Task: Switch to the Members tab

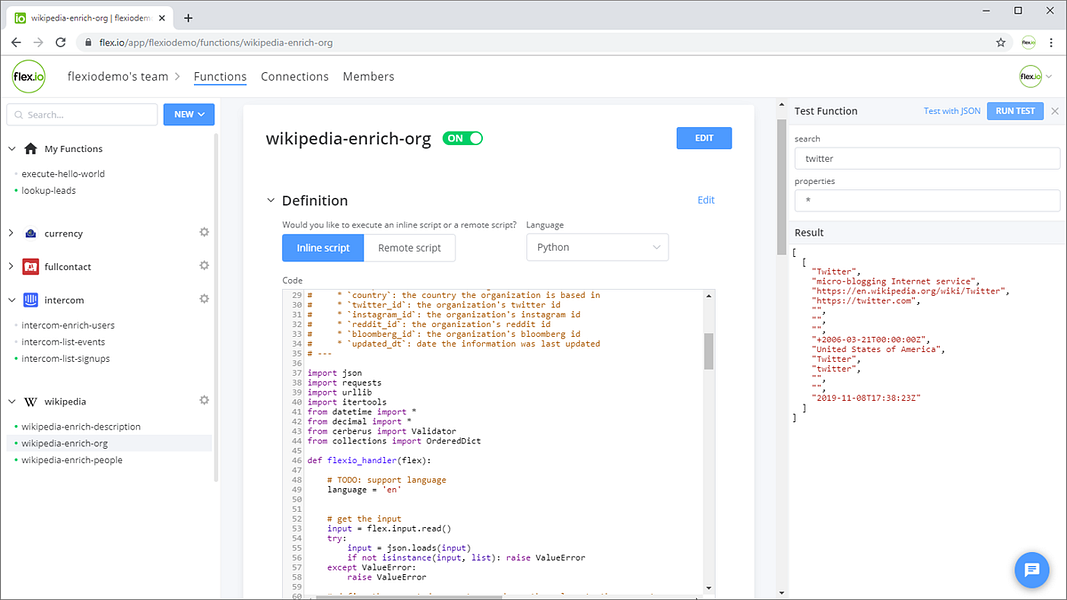Action: tap(368, 76)
